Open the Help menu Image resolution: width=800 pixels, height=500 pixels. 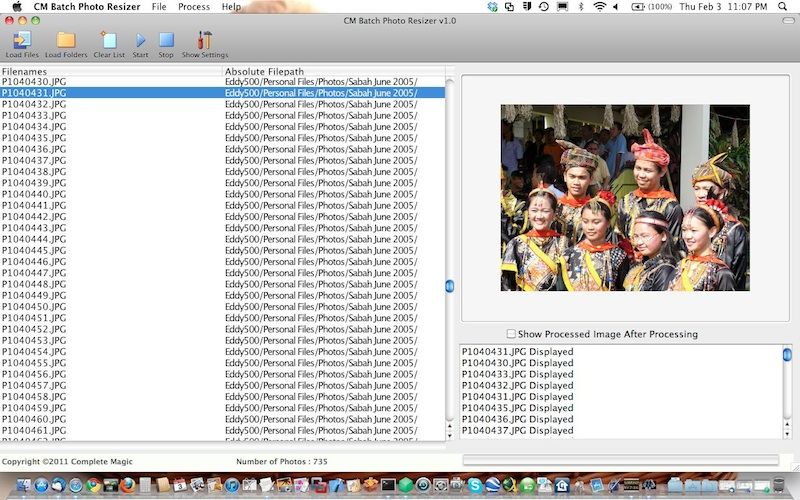pyautogui.click(x=231, y=7)
